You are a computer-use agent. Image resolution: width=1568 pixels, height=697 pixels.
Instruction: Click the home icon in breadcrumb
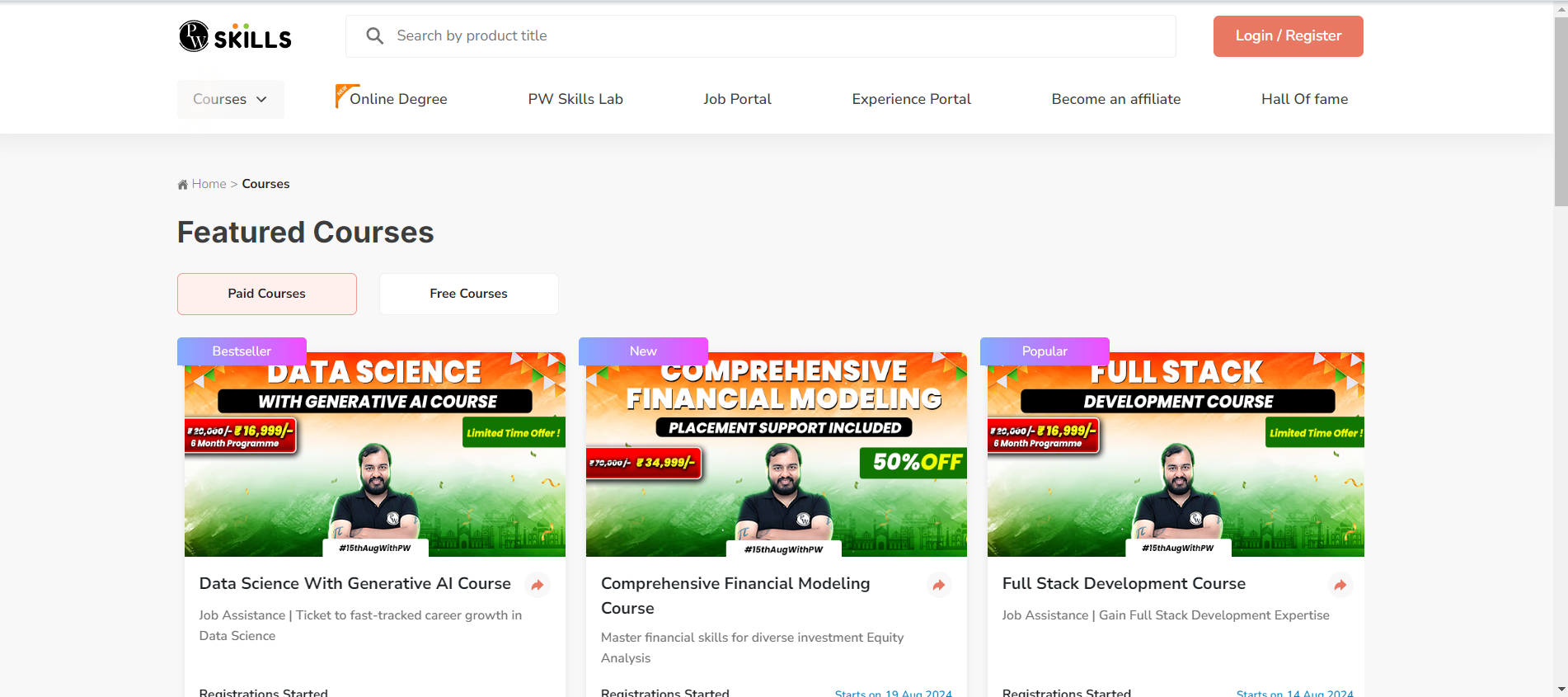click(x=183, y=185)
